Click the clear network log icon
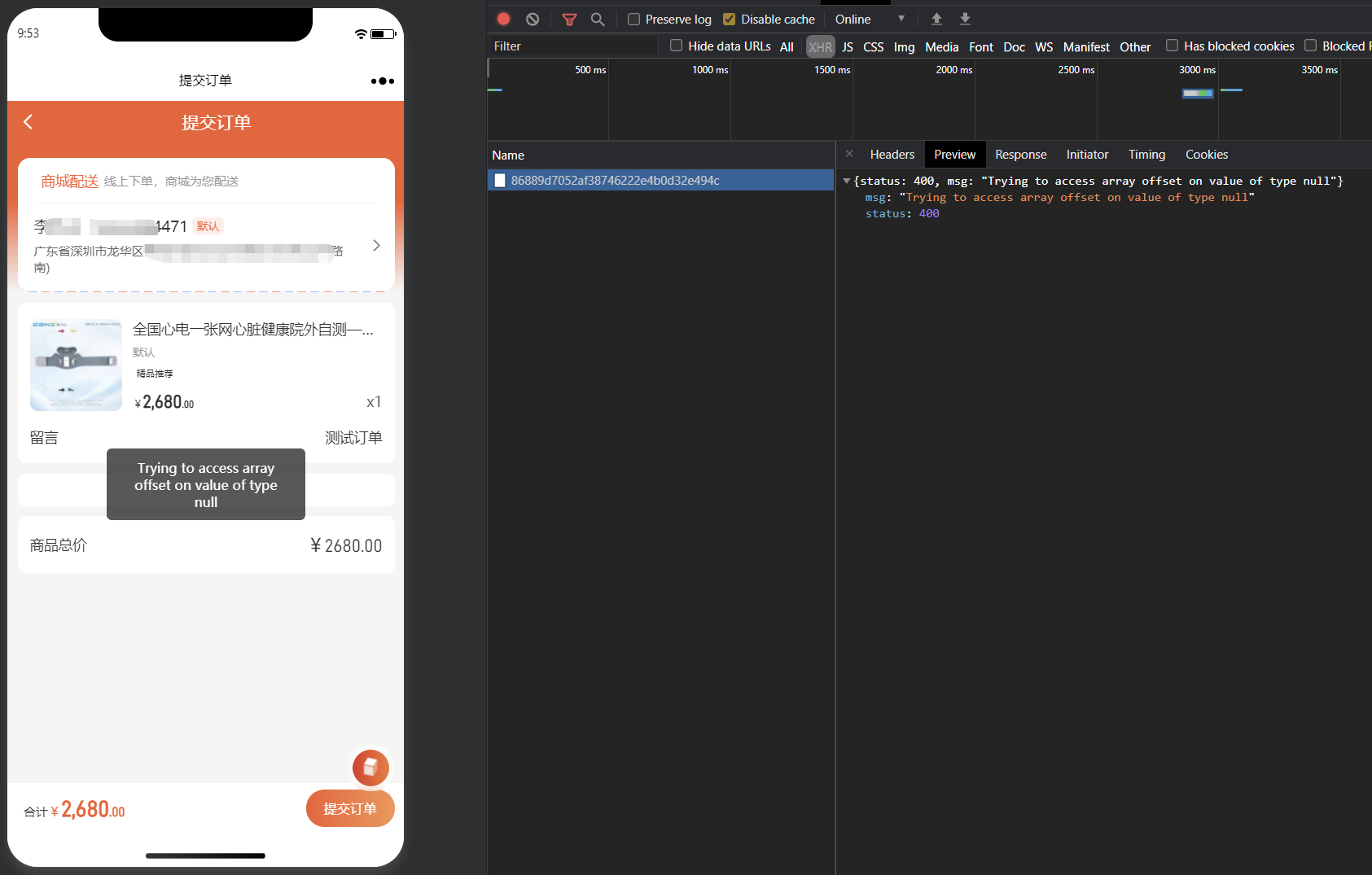The height and width of the screenshot is (875, 1372). 533,19
